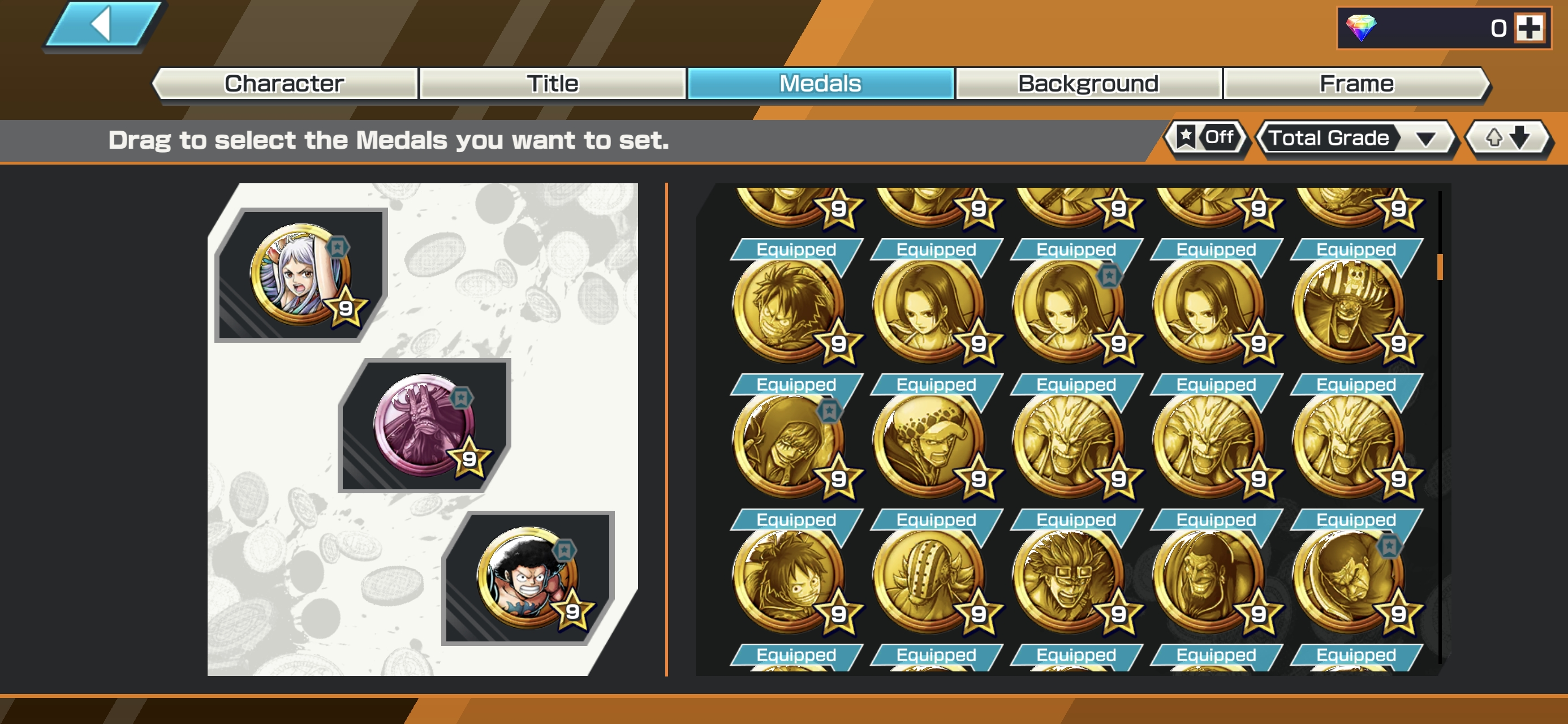Open the Title tab
The height and width of the screenshot is (724, 1568).
point(552,83)
